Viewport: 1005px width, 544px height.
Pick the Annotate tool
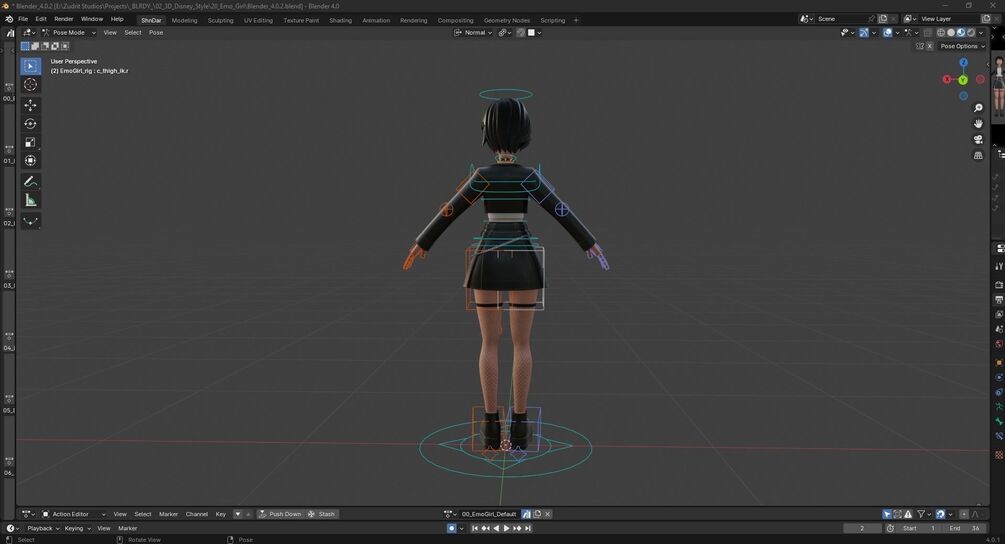tap(30, 182)
